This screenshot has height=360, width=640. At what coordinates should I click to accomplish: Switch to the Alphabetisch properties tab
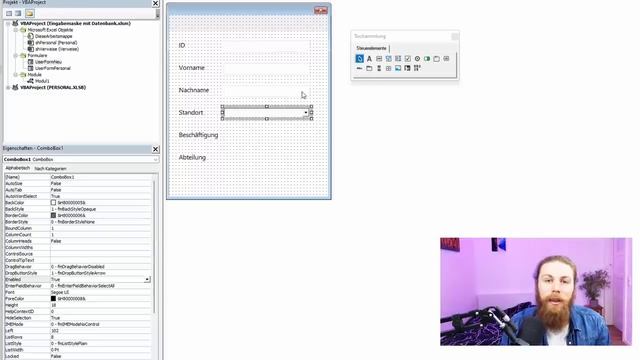[x=18, y=168]
